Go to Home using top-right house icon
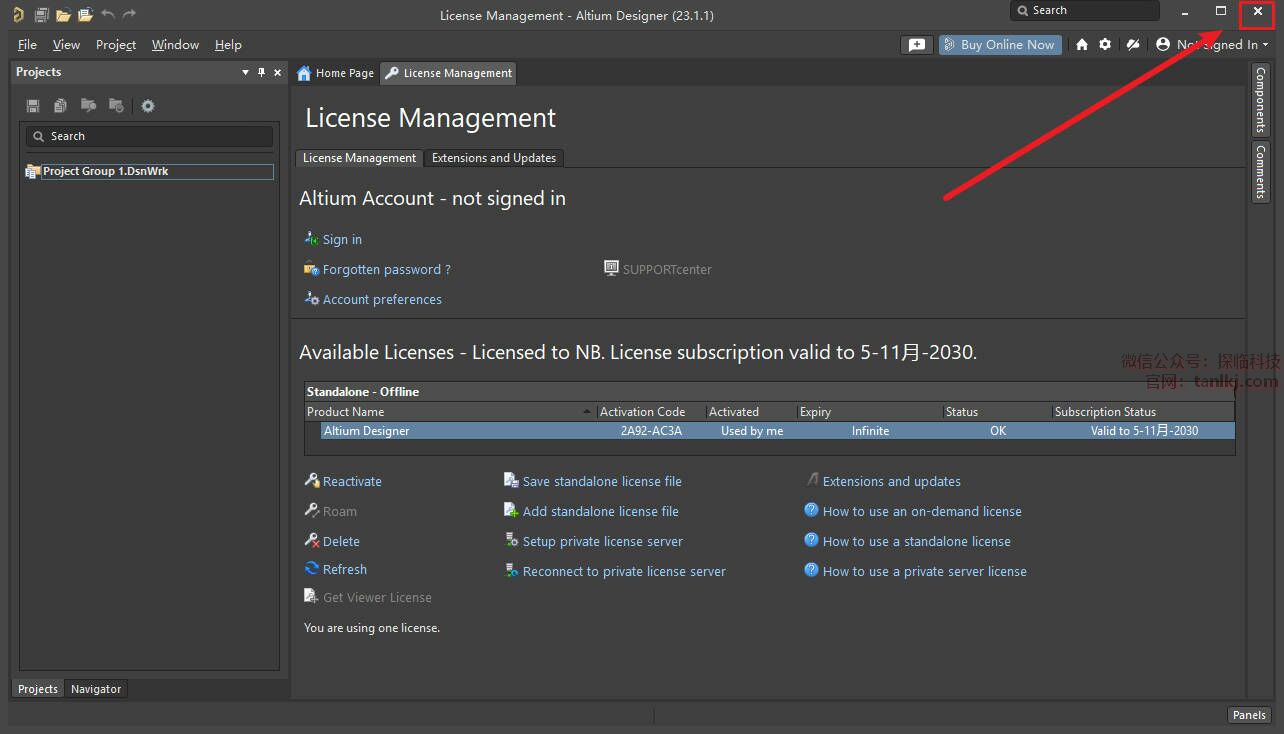This screenshot has width=1284, height=734. (1081, 44)
